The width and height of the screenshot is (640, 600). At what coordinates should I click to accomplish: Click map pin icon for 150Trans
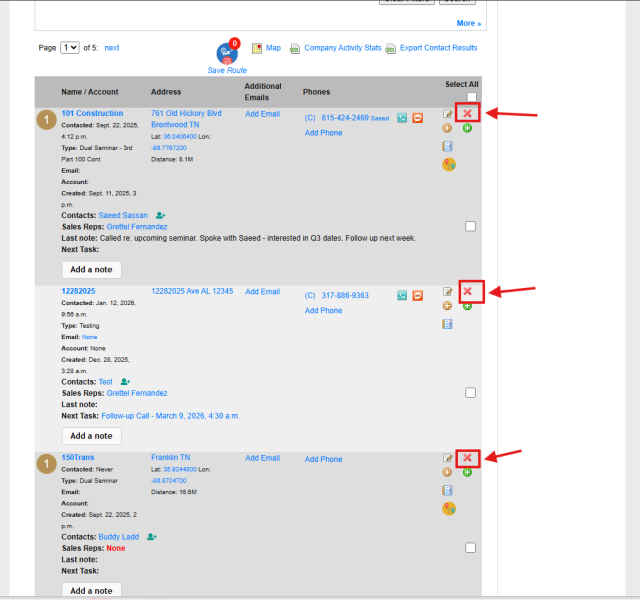pos(449,509)
